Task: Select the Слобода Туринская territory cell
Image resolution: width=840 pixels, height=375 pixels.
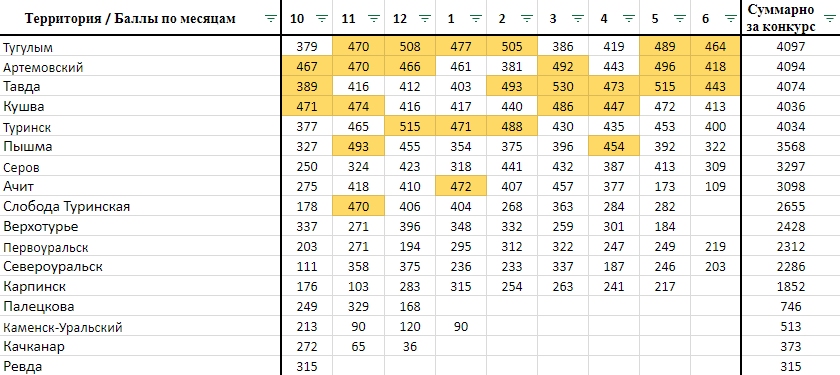Action: tap(140, 206)
